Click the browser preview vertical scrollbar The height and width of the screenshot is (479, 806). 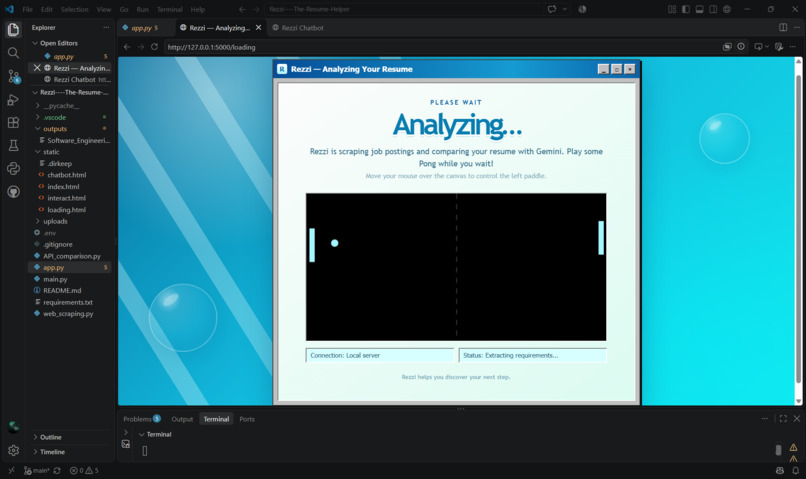[x=798, y=231]
